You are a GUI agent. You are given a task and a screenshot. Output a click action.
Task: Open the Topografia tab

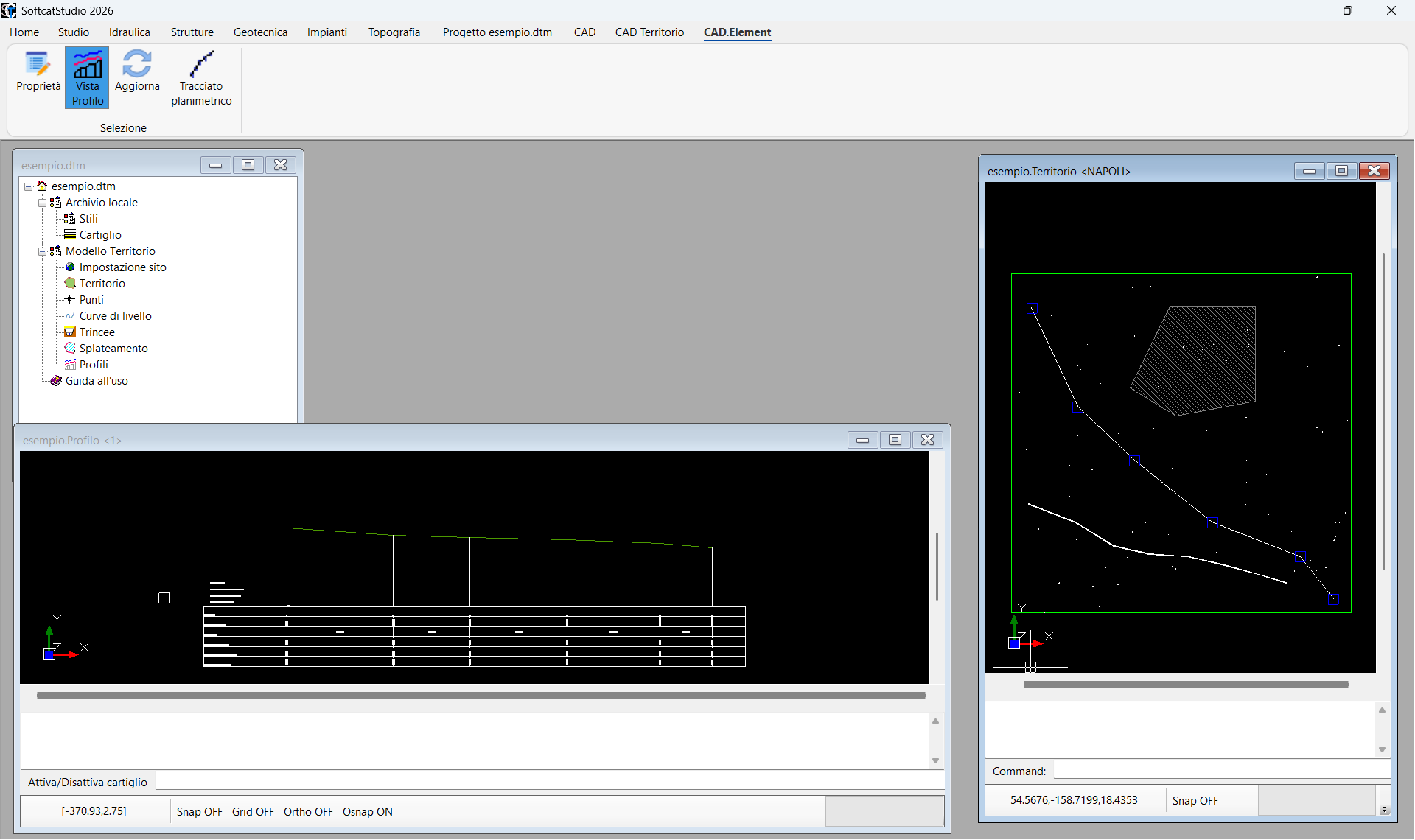394,32
